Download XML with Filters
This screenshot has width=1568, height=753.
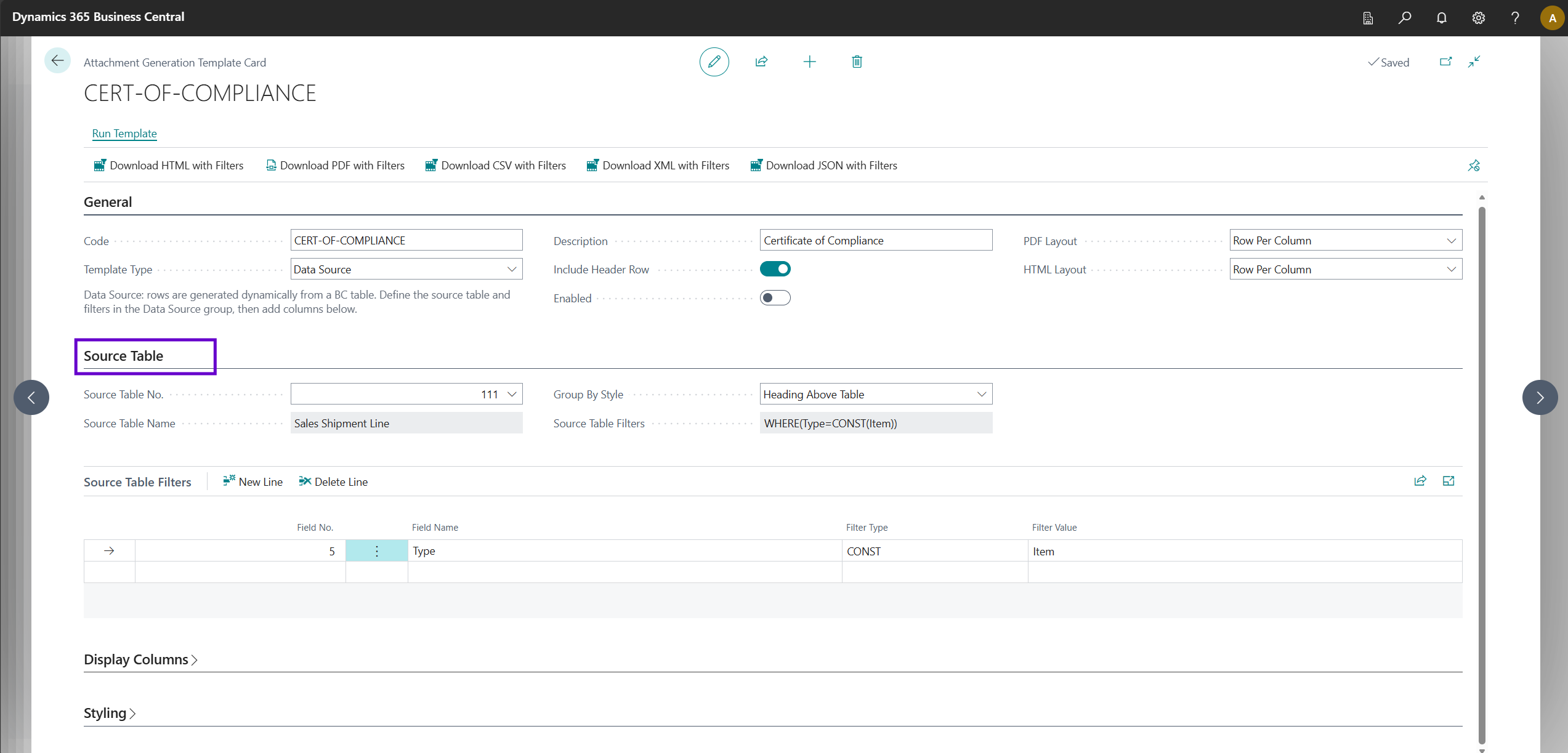tap(657, 166)
